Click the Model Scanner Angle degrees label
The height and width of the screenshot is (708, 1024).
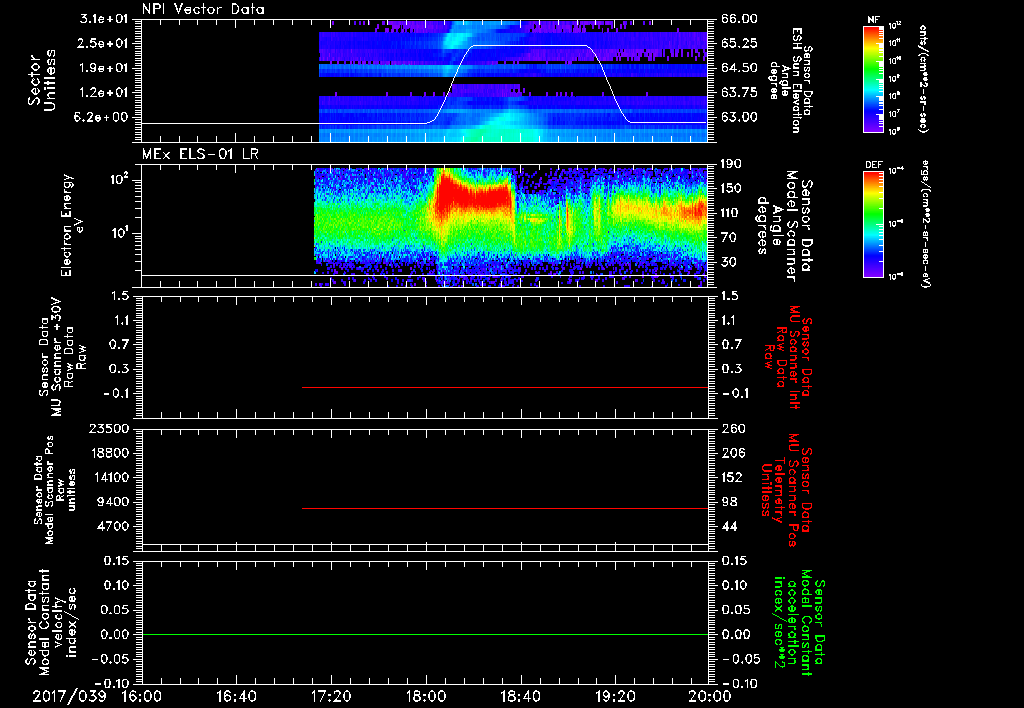(x=784, y=226)
